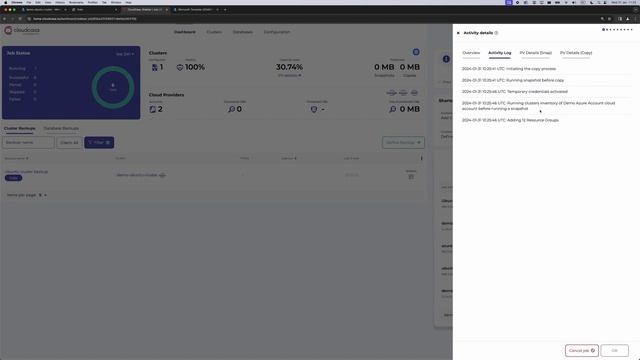This screenshot has width=640, height=360.
Task: Click the icon beside demo ubuntu cluster name
Action: 162,175
